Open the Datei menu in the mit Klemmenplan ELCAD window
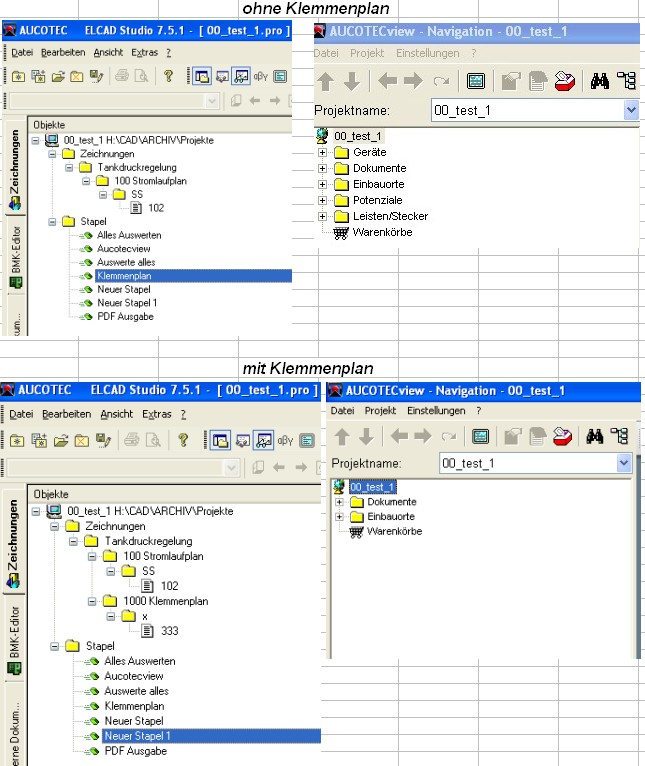645x766 pixels. pyautogui.click(x=21, y=414)
